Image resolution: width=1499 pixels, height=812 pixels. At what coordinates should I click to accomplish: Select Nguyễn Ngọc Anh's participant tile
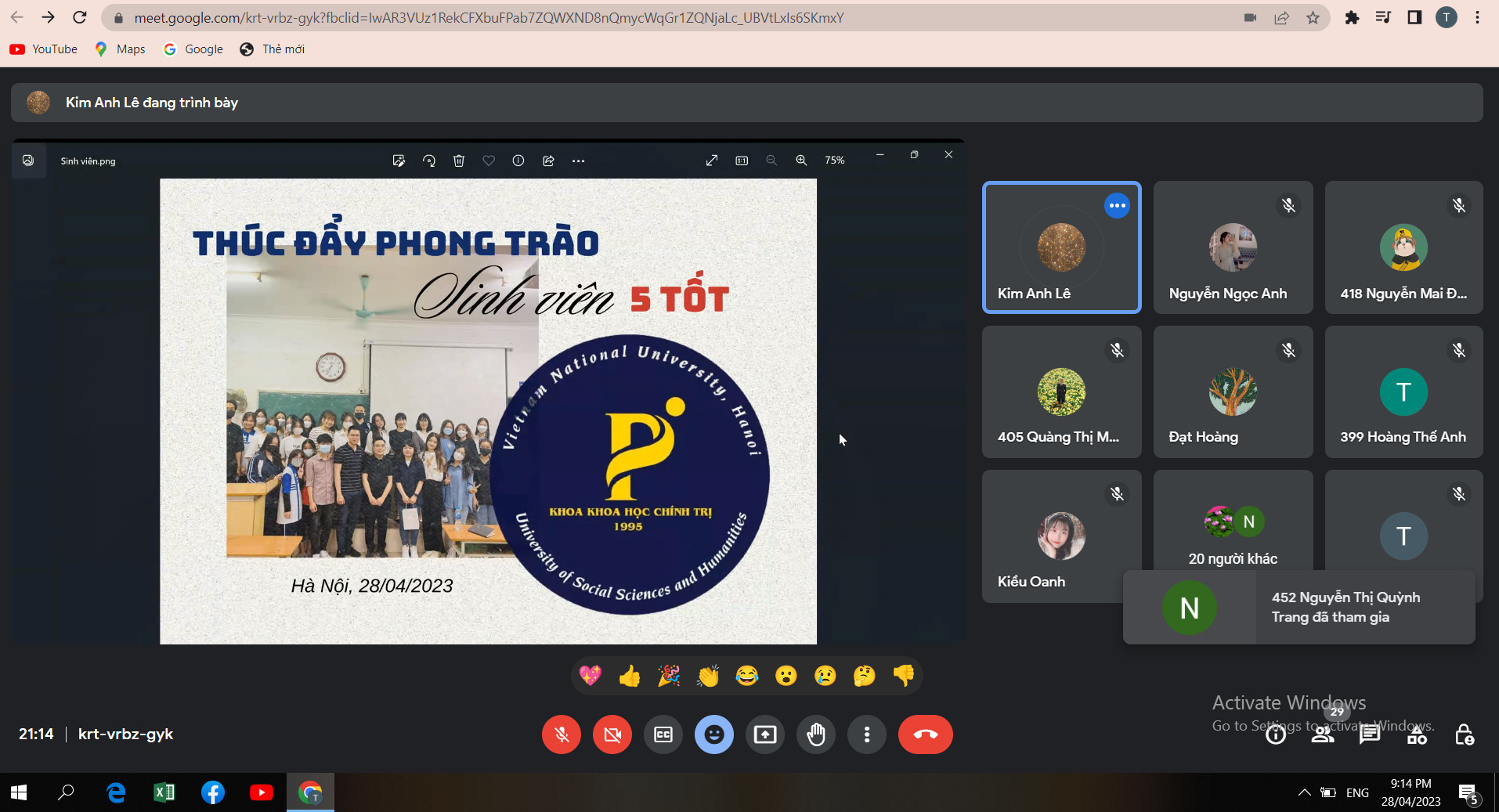[1233, 247]
